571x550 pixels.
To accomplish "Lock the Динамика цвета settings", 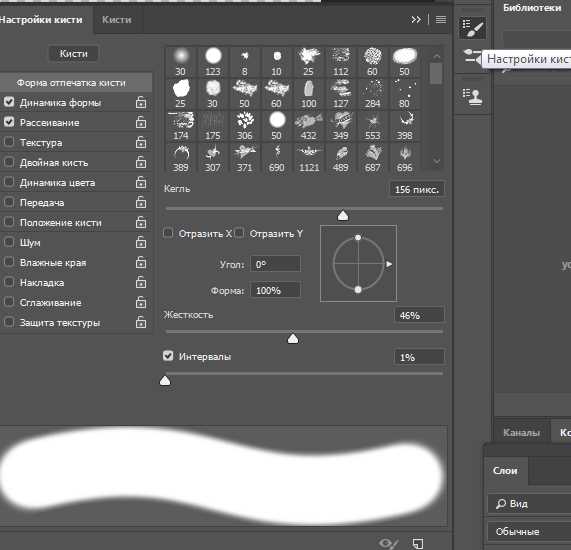I will (141, 182).
